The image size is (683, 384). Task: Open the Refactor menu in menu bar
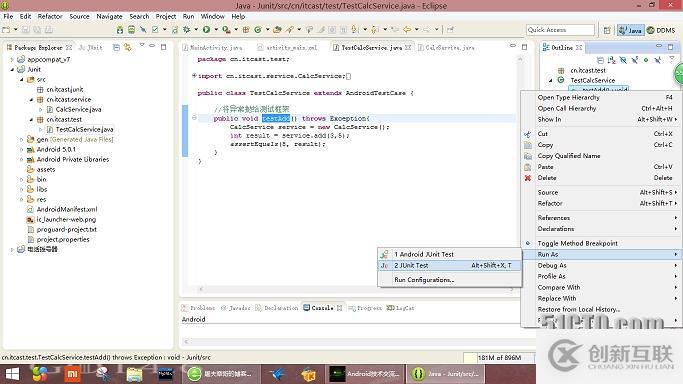coord(50,16)
